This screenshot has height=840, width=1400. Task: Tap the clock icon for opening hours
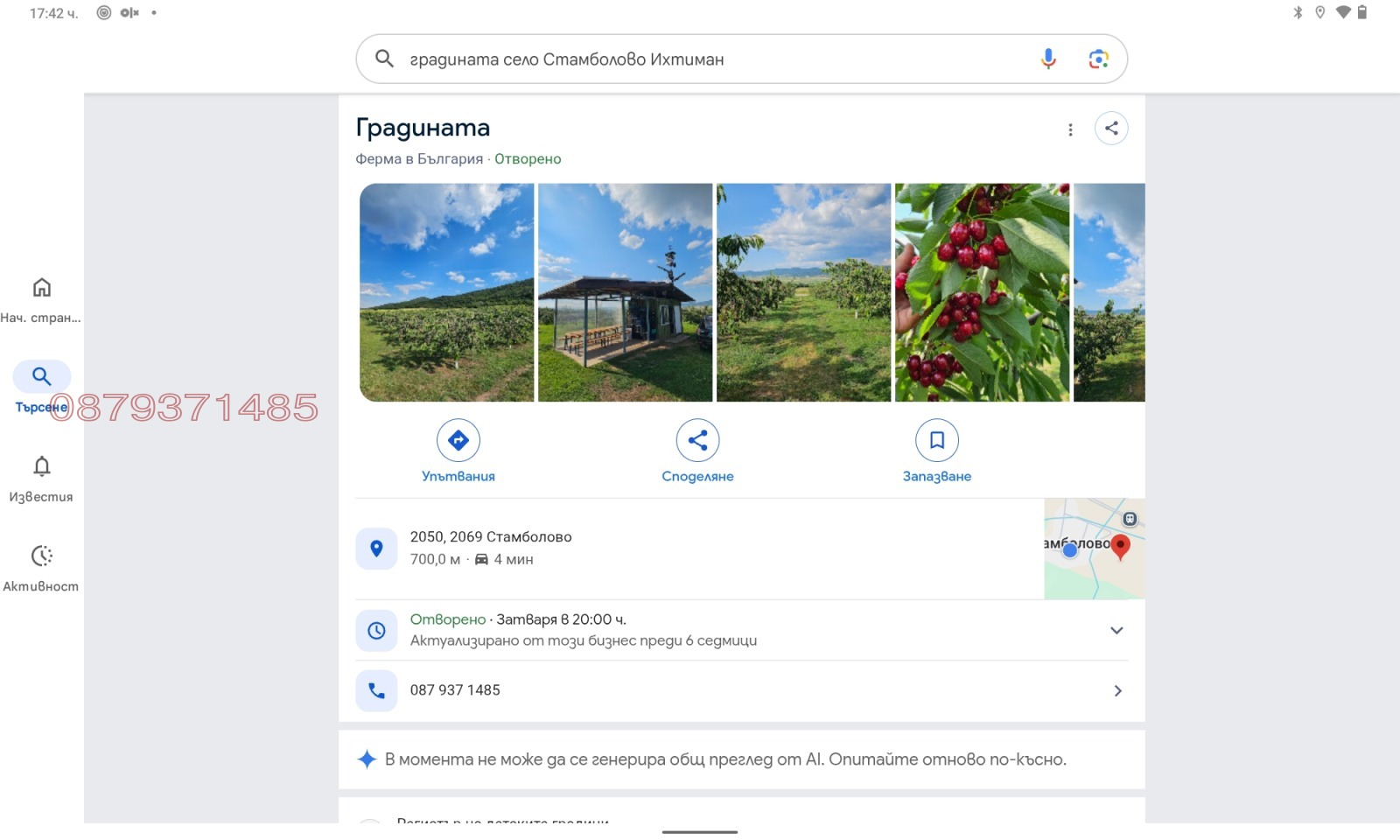click(x=376, y=630)
